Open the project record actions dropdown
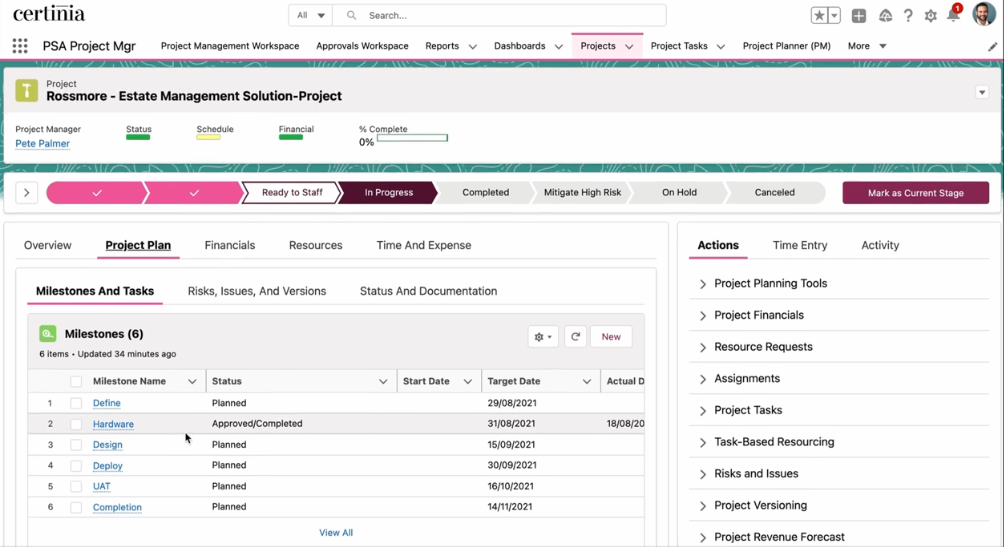This screenshot has width=1004, height=547. pos(982,92)
